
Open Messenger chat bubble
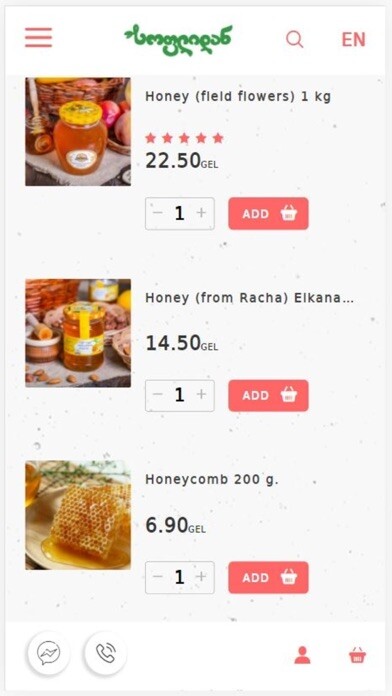(49, 653)
